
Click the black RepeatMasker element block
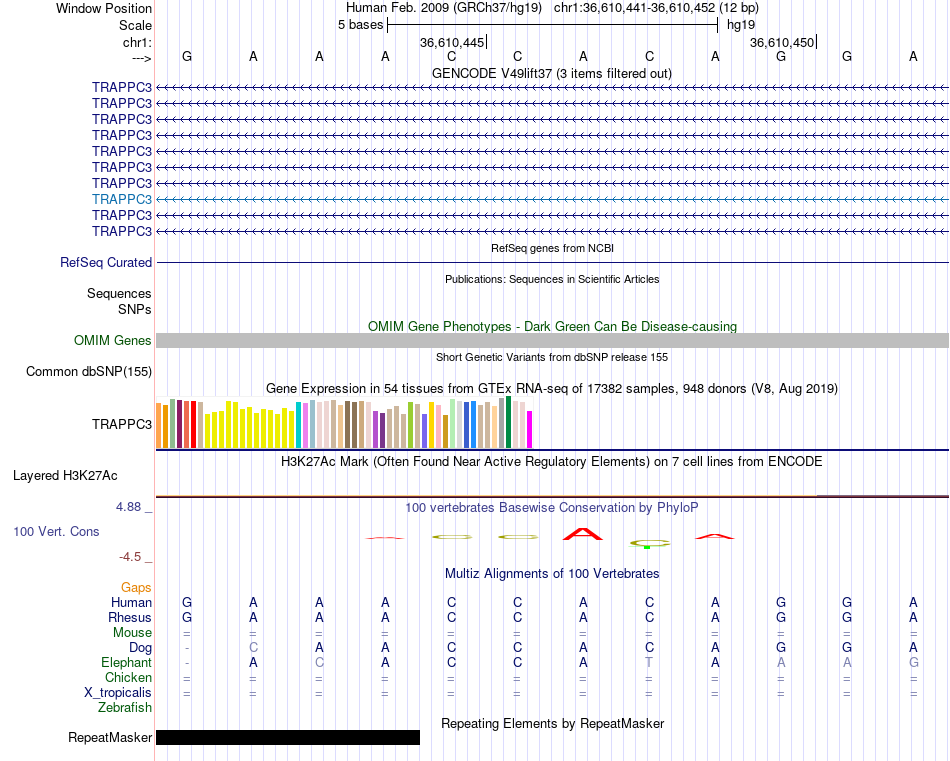click(288, 737)
